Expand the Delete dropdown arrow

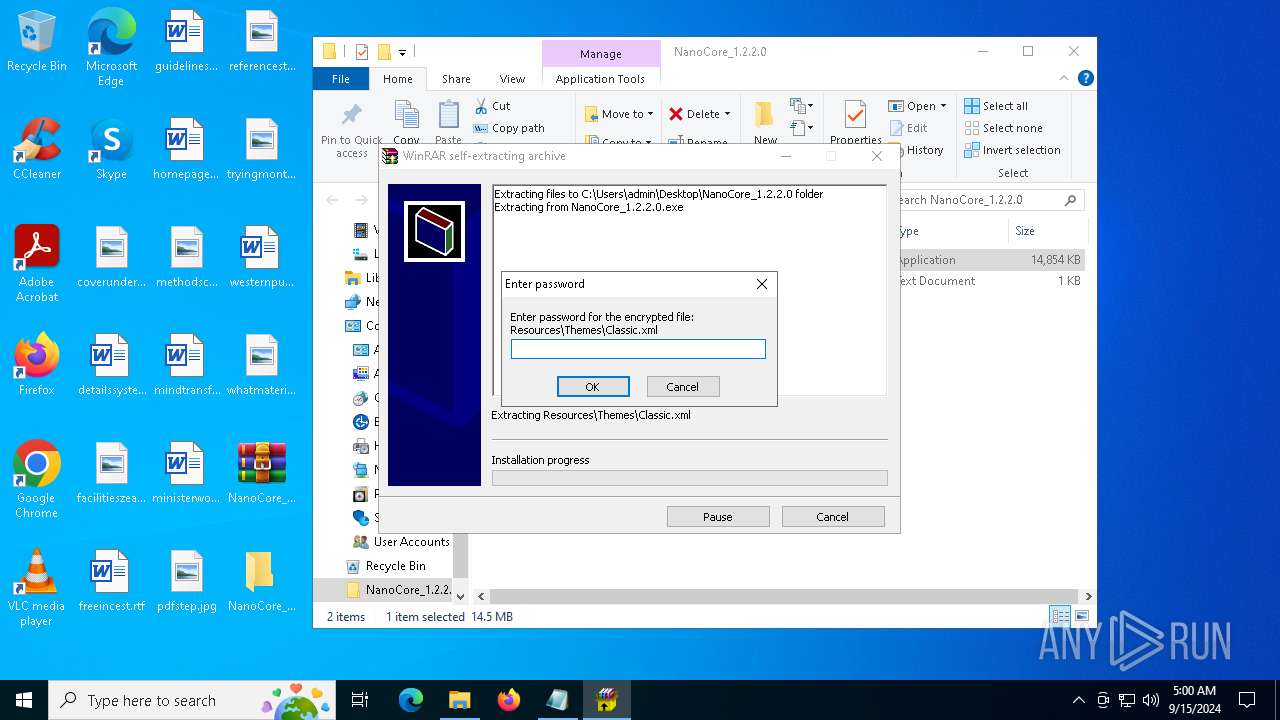tap(727, 114)
